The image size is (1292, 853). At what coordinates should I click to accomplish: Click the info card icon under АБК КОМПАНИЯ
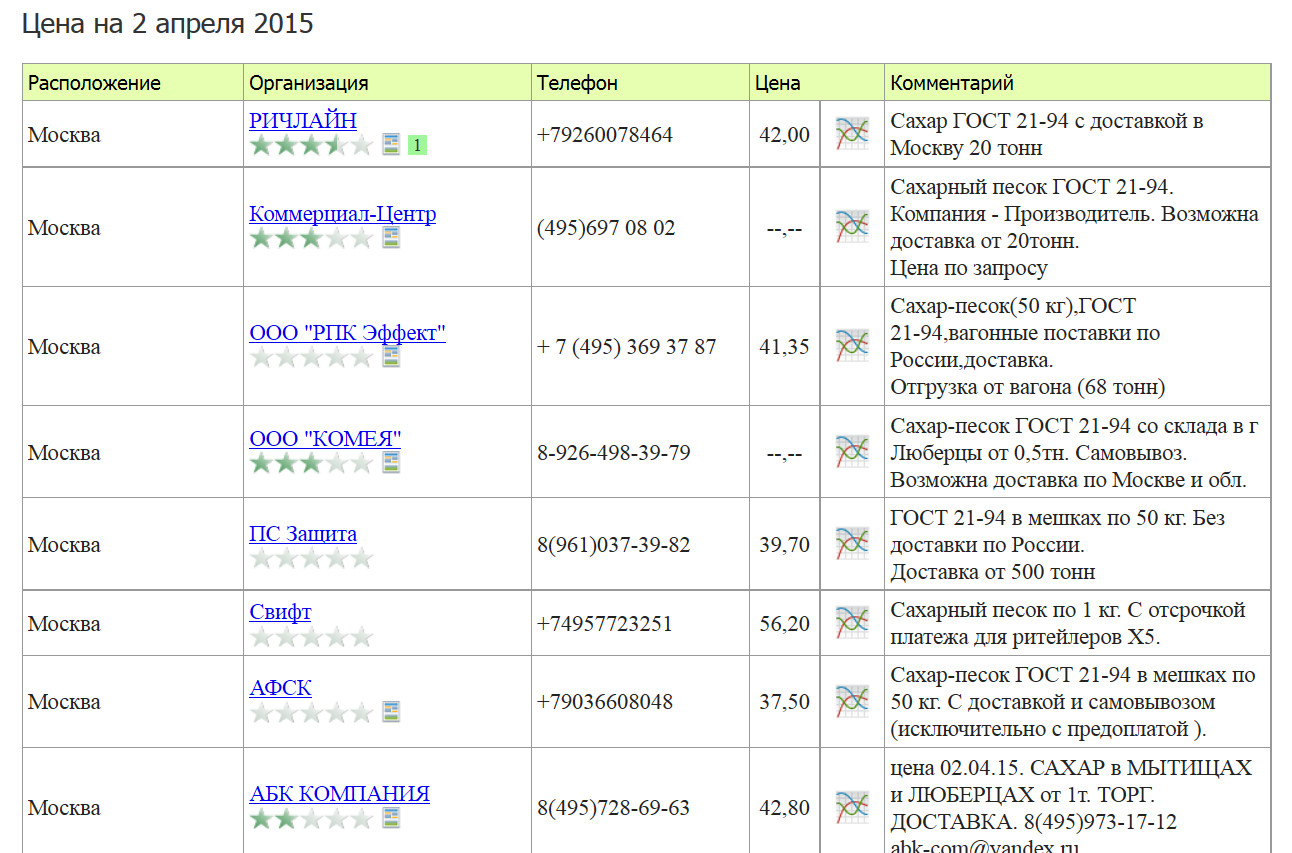391,818
